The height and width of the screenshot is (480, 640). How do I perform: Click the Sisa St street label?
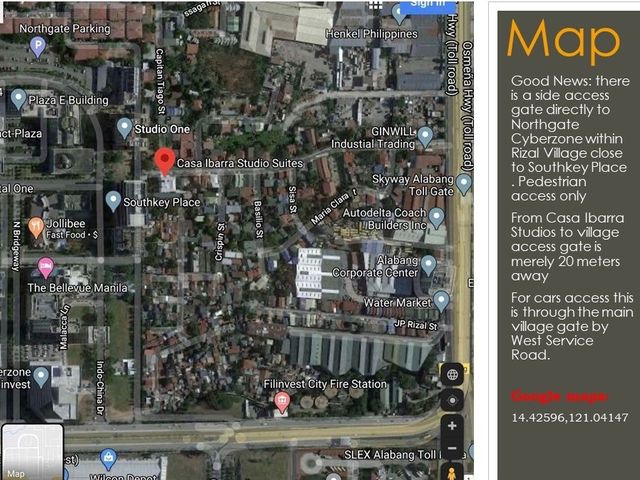point(293,200)
